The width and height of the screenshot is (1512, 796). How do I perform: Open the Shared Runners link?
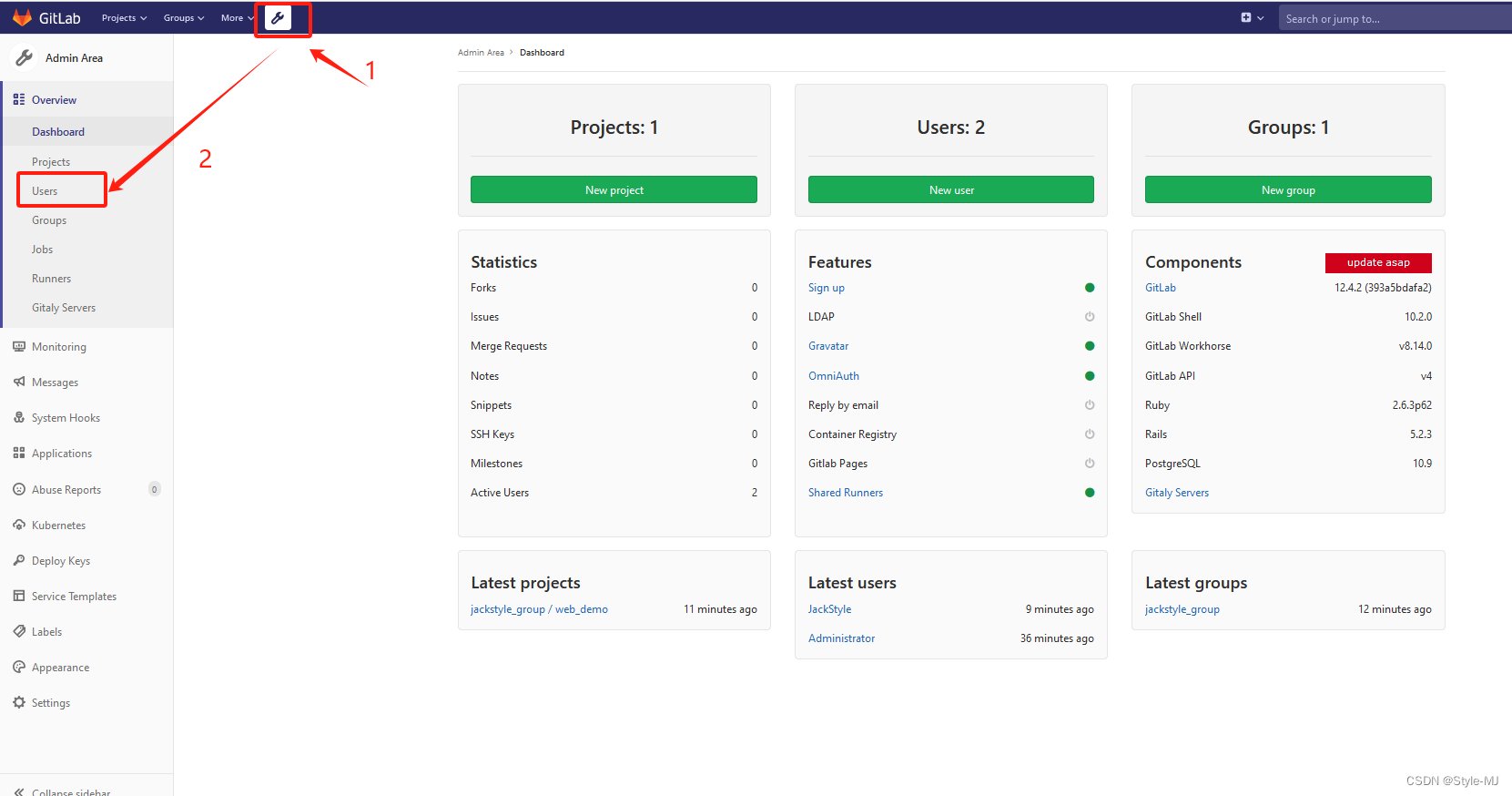pos(846,493)
